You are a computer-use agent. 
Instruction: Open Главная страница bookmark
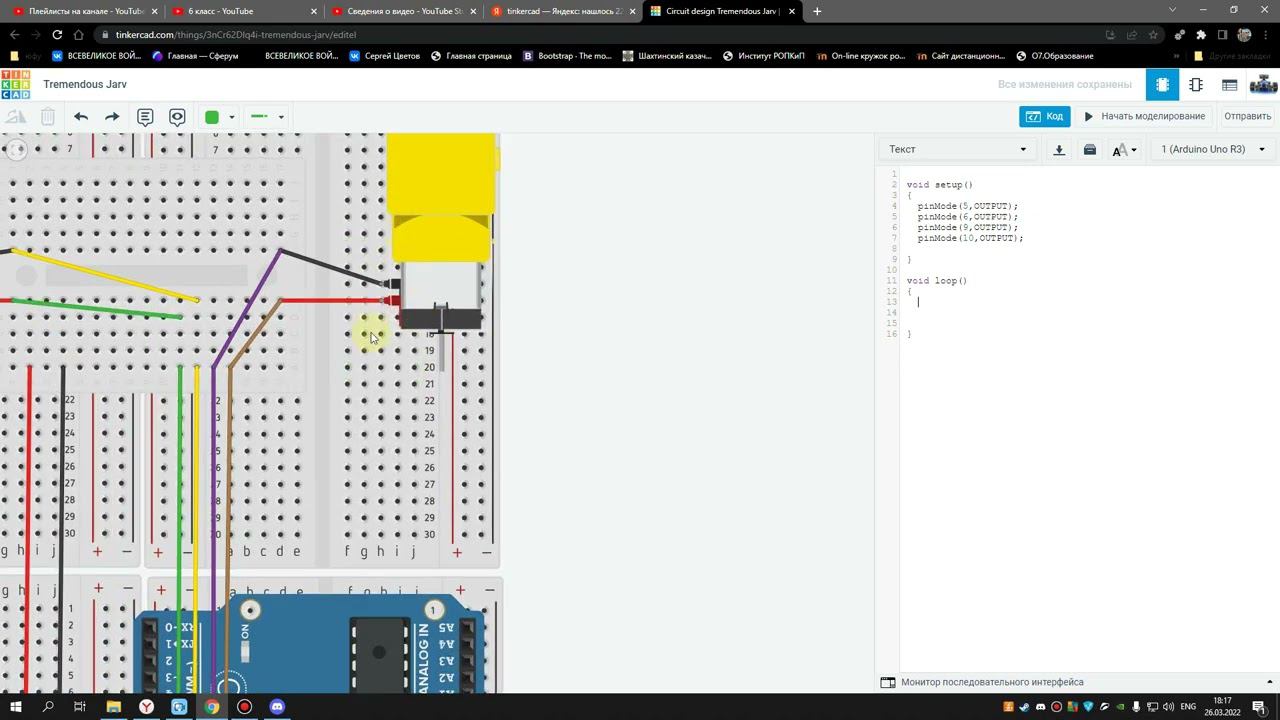coord(471,56)
